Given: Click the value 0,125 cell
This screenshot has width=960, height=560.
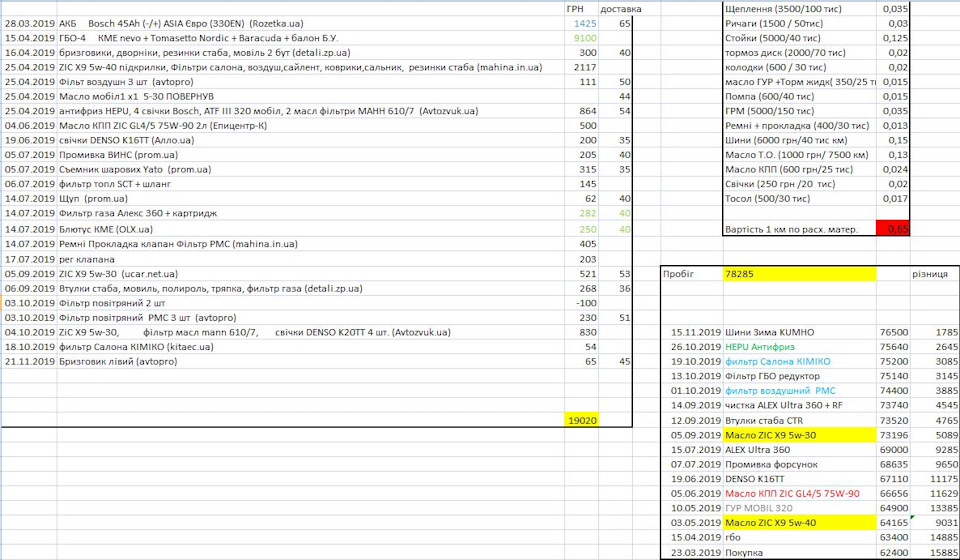Looking at the screenshot, I should [x=893, y=38].
